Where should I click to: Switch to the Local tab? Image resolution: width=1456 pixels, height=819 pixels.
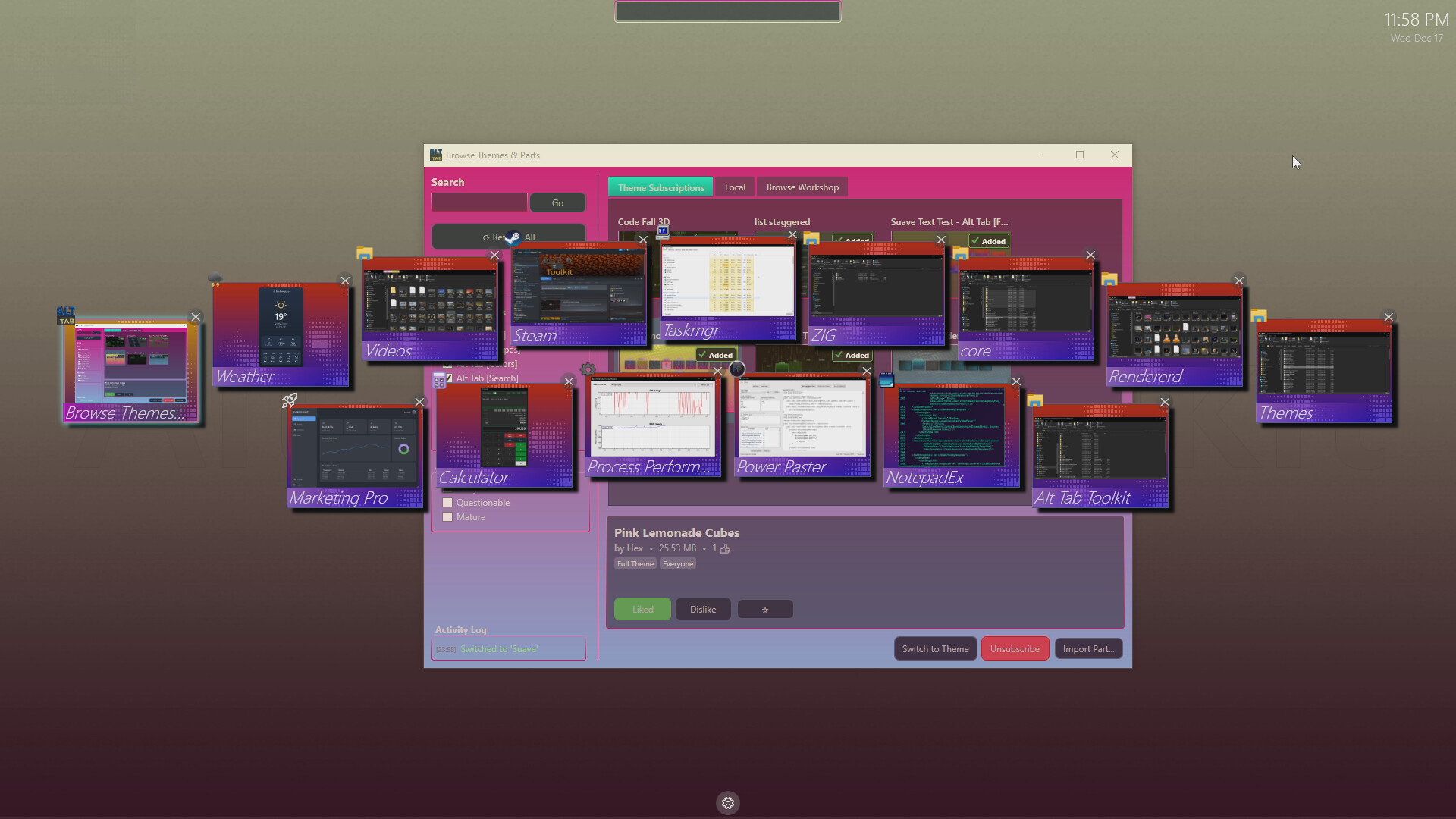coord(734,187)
